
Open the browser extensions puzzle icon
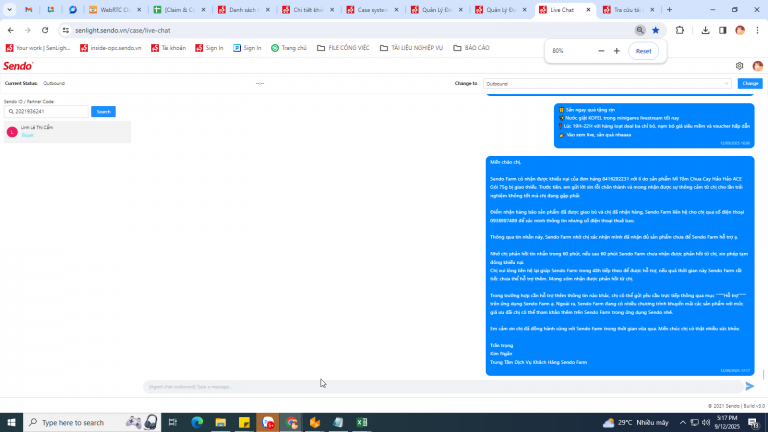680,30
